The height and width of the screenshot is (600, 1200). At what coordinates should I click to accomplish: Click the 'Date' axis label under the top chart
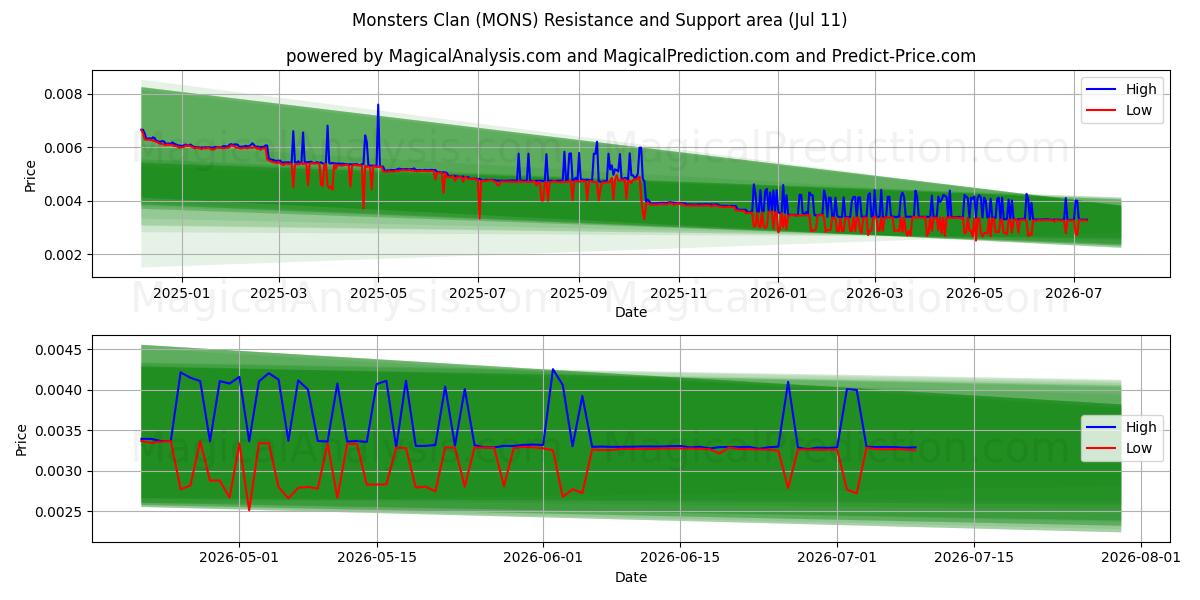click(631, 312)
